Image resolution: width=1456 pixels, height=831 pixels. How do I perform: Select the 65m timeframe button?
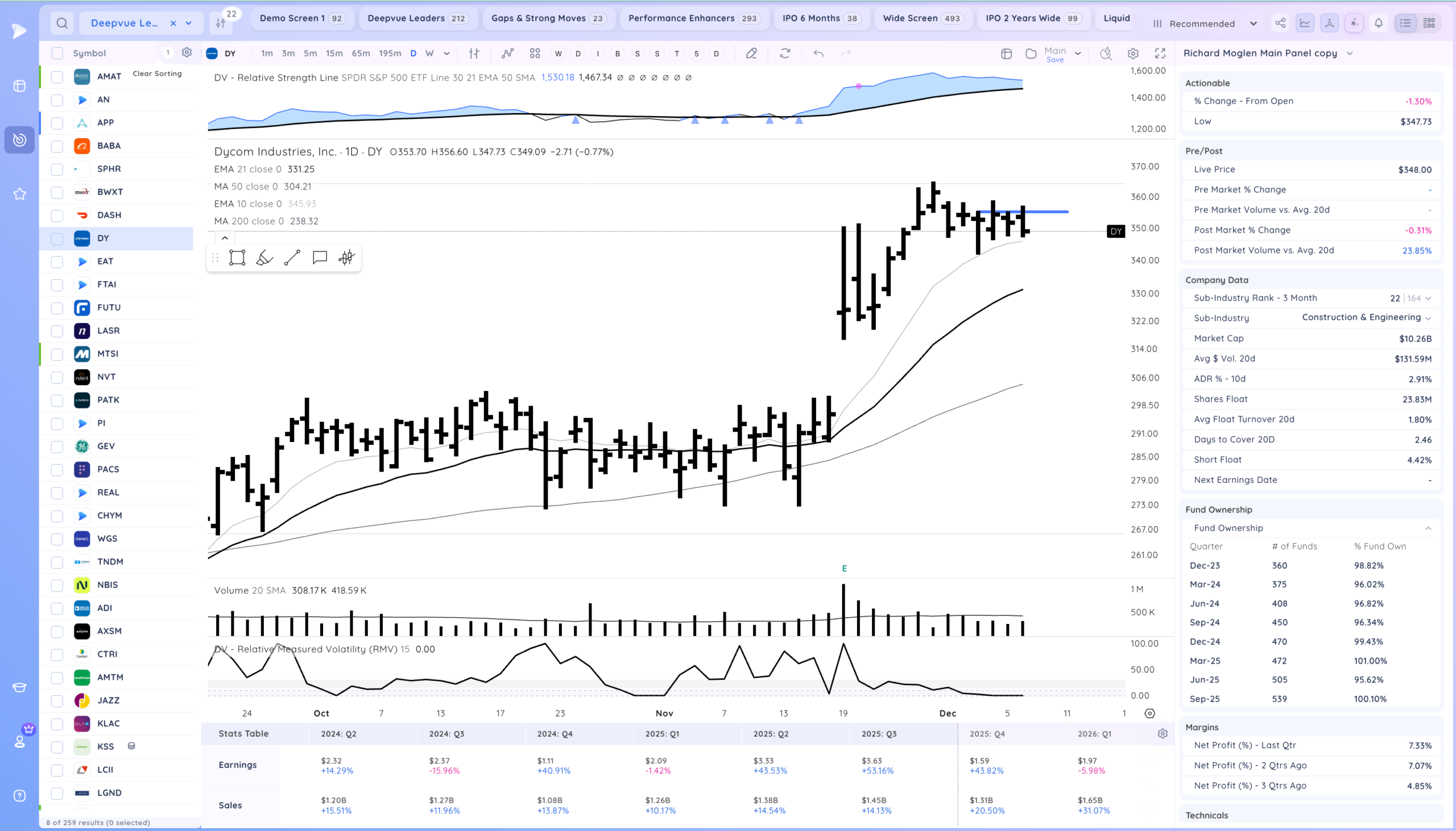tap(361, 53)
